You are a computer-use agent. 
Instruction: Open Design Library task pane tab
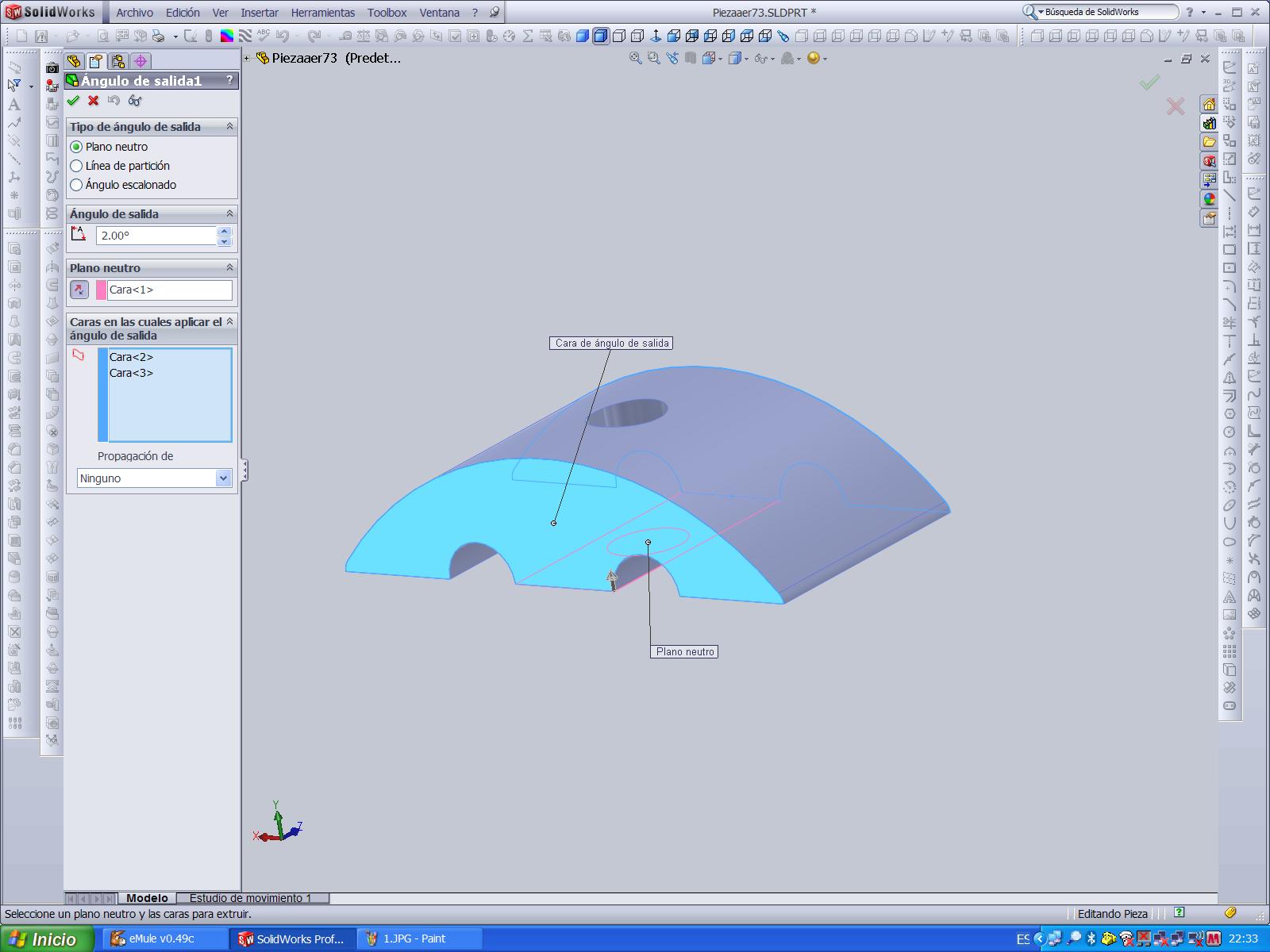(x=1209, y=124)
